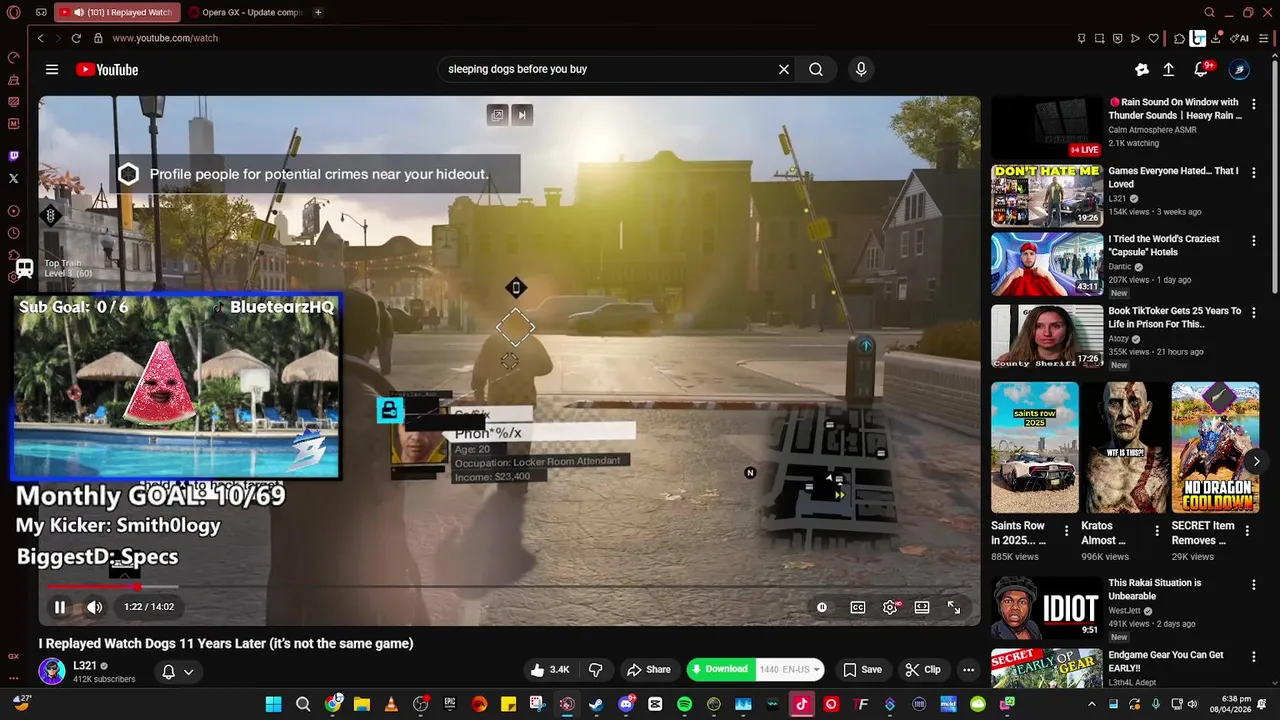This screenshot has width=1280, height=720.
Task: Open more actions three-dot menu below video
Action: point(968,670)
